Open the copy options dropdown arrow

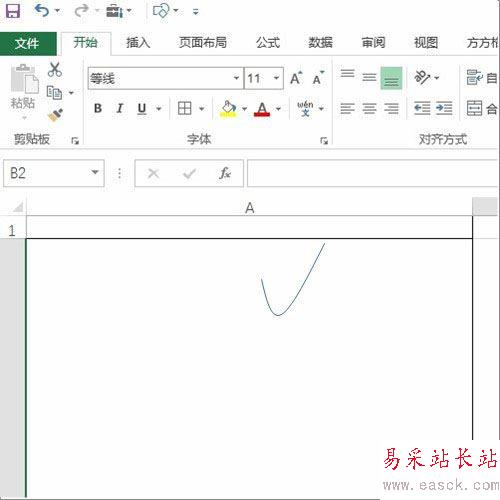[x=71, y=93]
